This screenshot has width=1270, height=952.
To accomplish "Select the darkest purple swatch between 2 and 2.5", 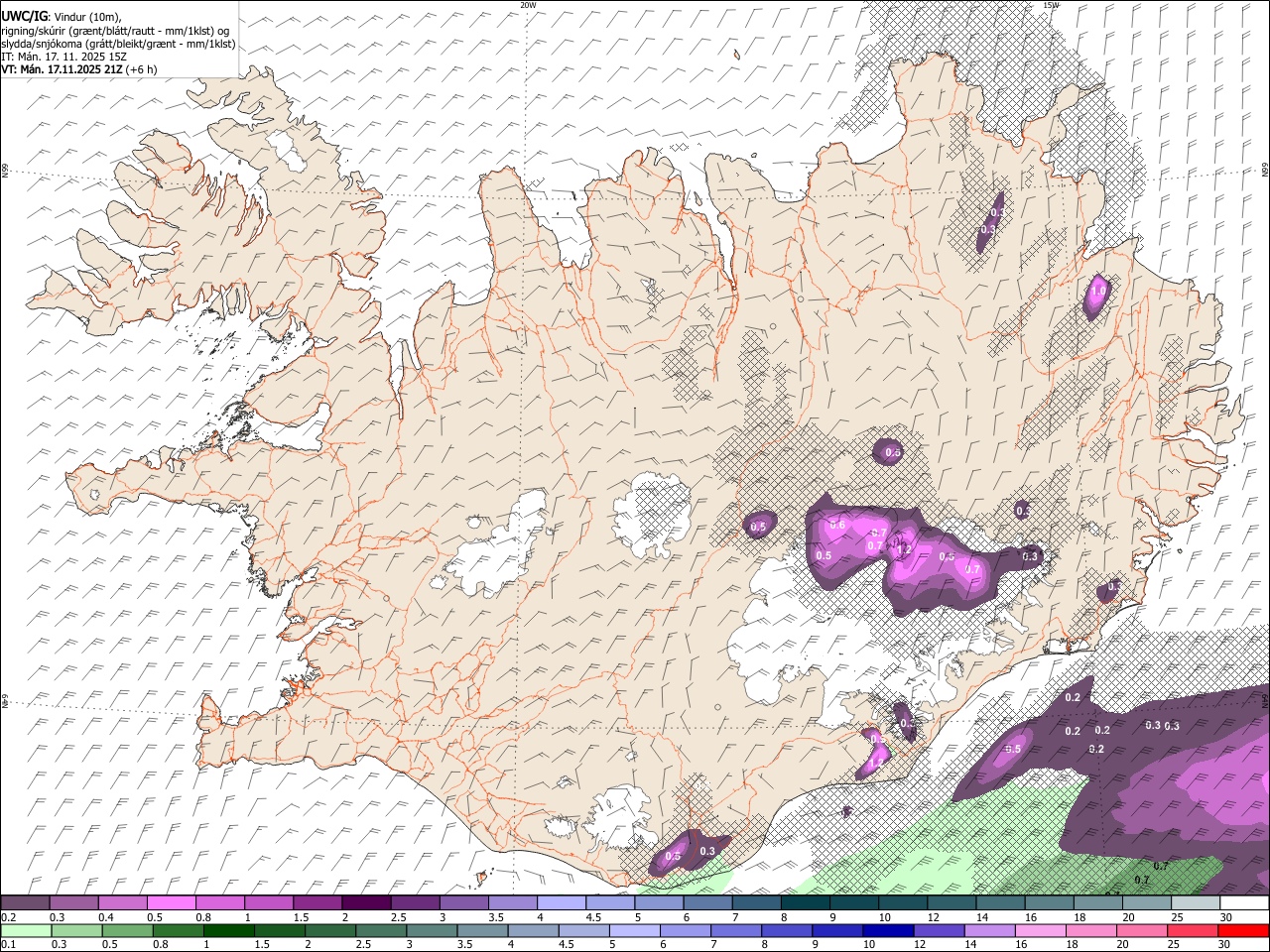I will point(365,902).
